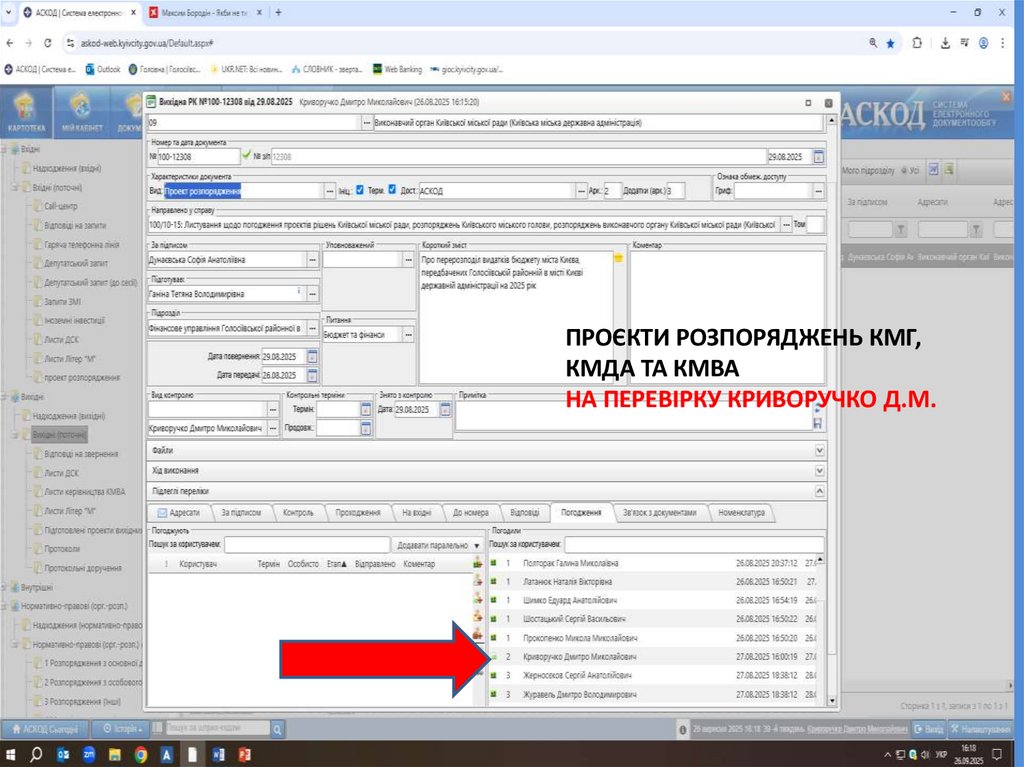Open PowerPoint from the Windows taskbar
The height and width of the screenshot is (767, 1024).
coord(245,755)
